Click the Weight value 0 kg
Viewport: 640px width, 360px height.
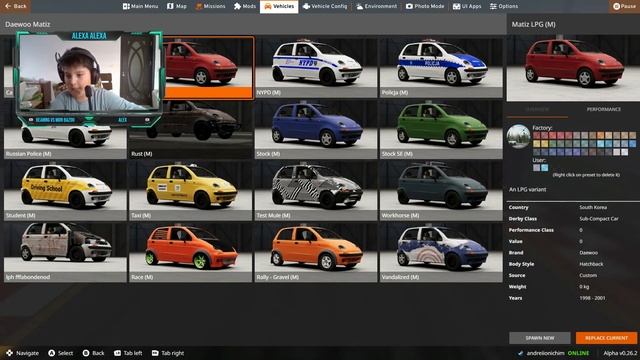[584, 287]
